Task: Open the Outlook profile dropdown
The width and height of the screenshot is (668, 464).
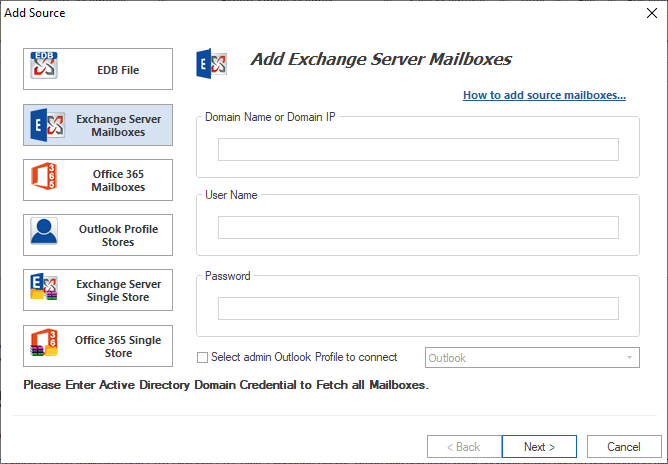Action: coord(532,357)
